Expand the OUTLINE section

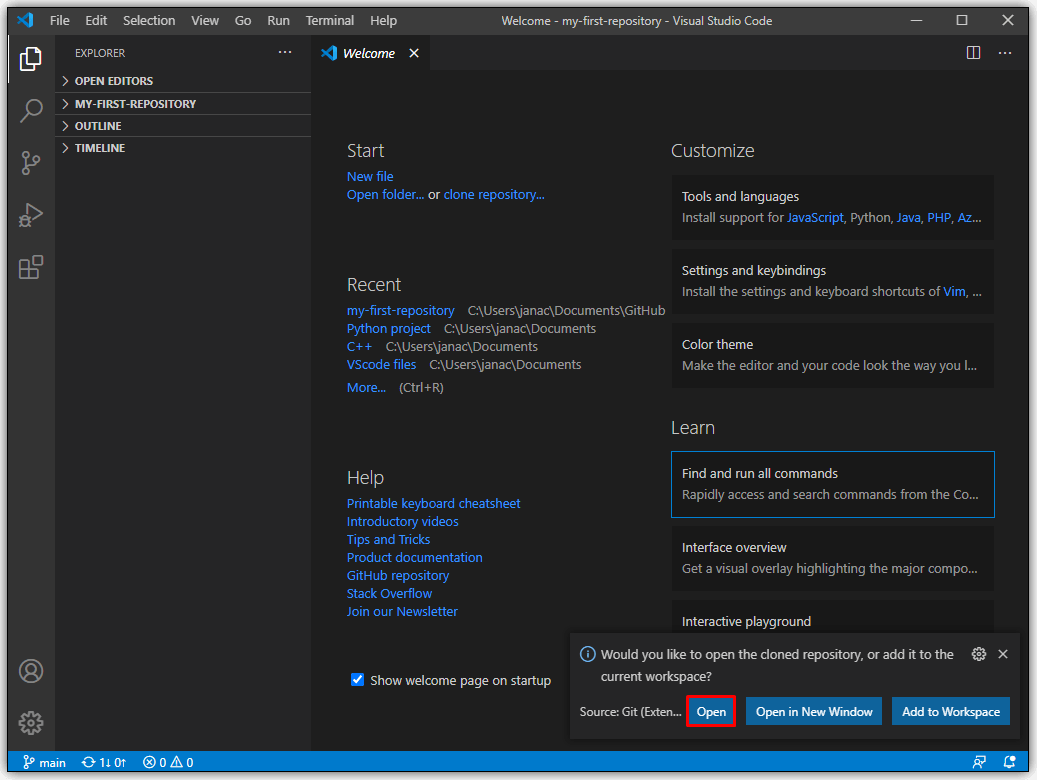[x=183, y=126]
